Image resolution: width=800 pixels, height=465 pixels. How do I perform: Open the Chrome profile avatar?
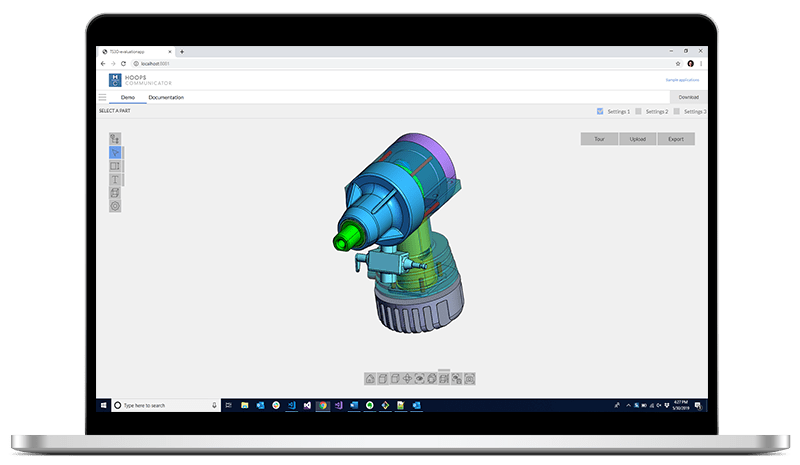690,64
